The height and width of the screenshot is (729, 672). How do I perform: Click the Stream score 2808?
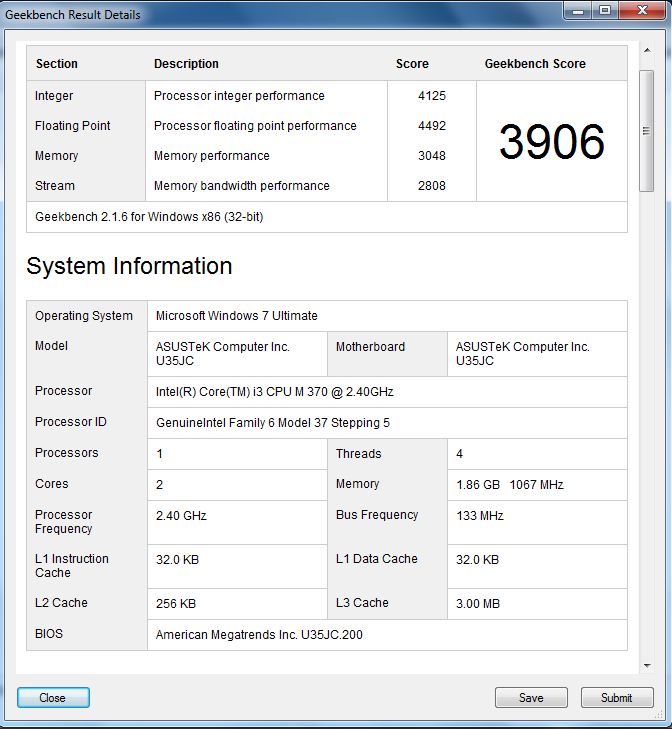click(432, 186)
